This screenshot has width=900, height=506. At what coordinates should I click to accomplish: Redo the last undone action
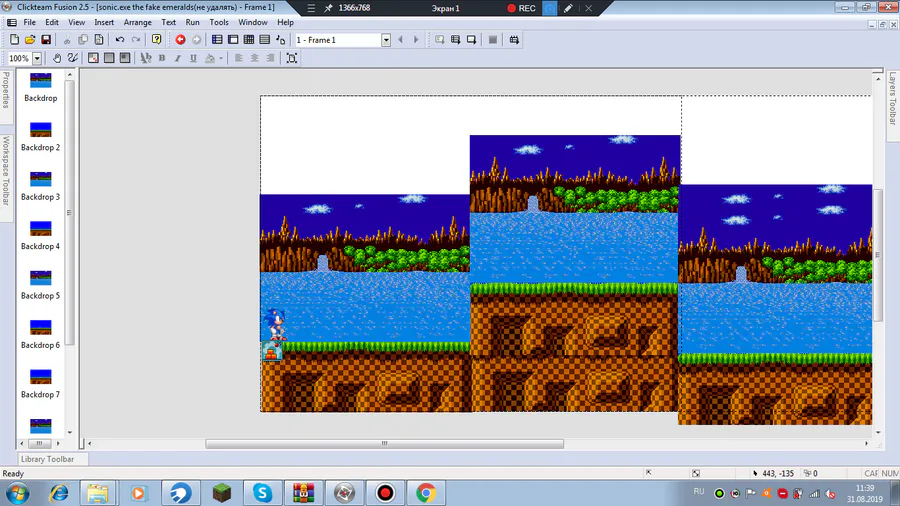click(136, 40)
